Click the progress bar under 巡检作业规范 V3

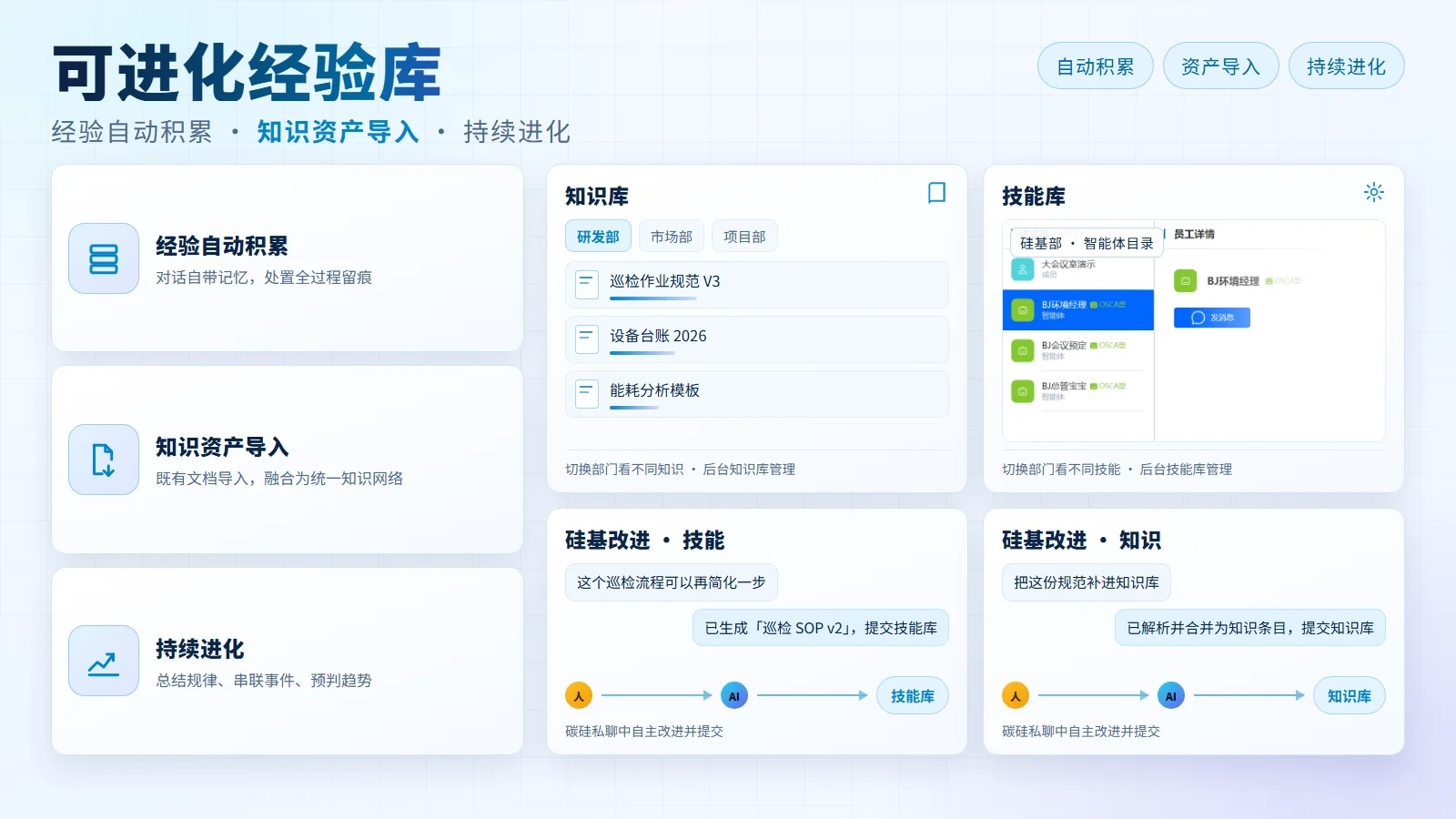click(x=653, y=298)
